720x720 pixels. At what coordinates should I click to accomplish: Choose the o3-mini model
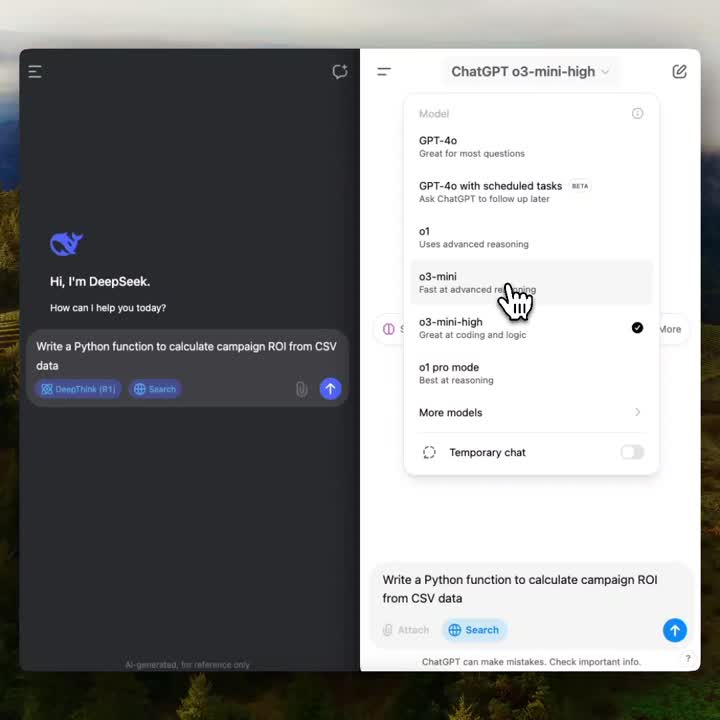[531, 282]
